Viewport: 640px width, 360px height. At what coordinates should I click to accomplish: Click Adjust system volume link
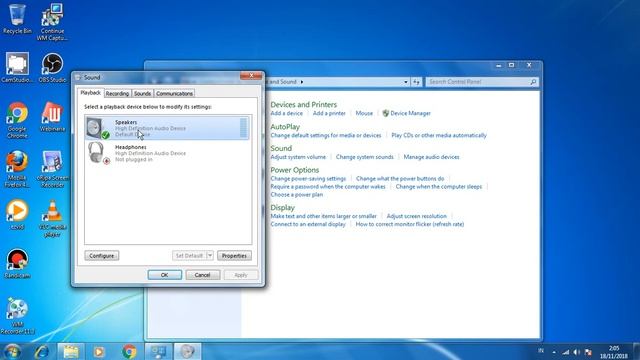coord(298,157)
